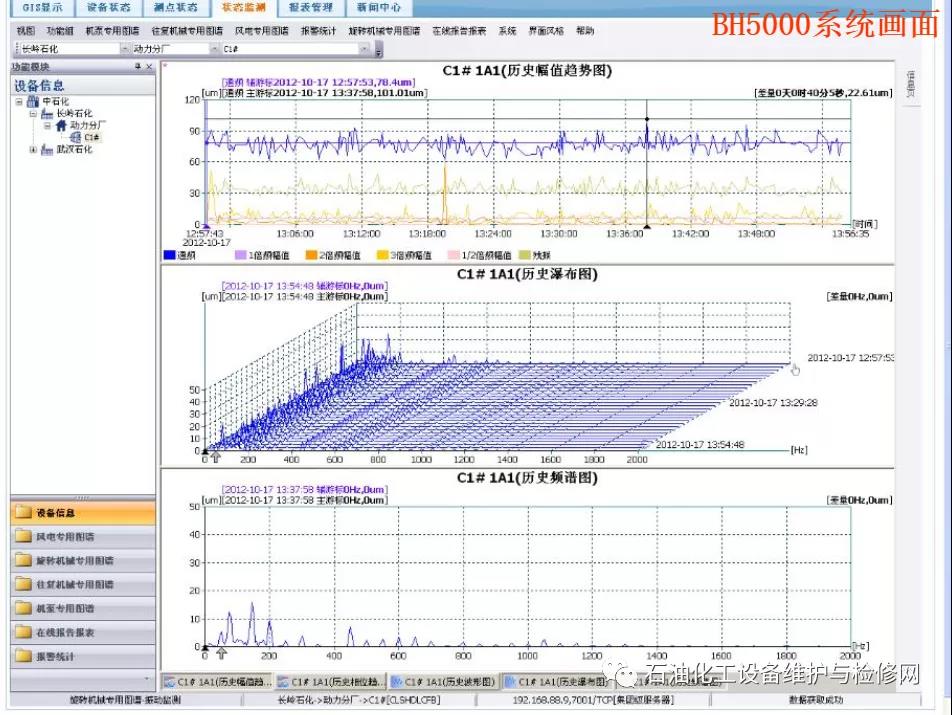Open the 报警统计 menu
Viewport: 952px width, 715px height.
click(318, 31)
